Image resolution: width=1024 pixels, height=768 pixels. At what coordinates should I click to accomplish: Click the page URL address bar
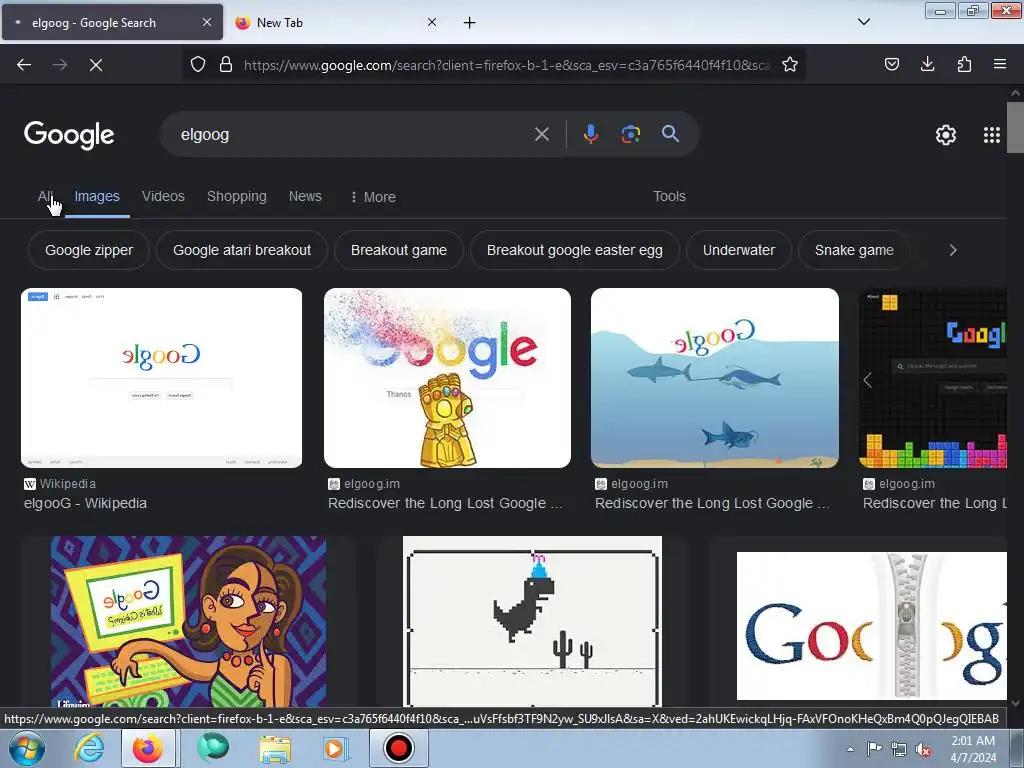(x=507, y=65)
